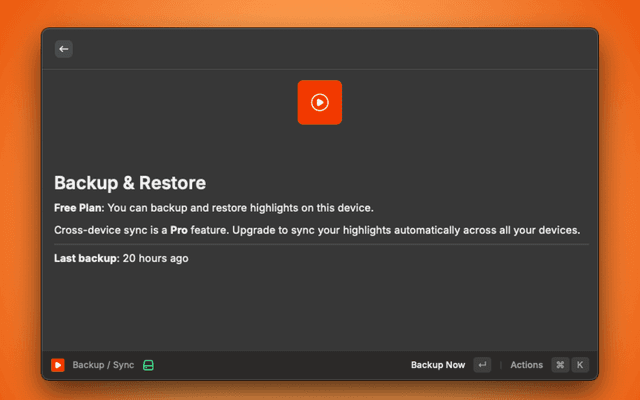This screenshot has height=400, width=640.
Task: Run Backup Now from the action bar
Action: 437,365
